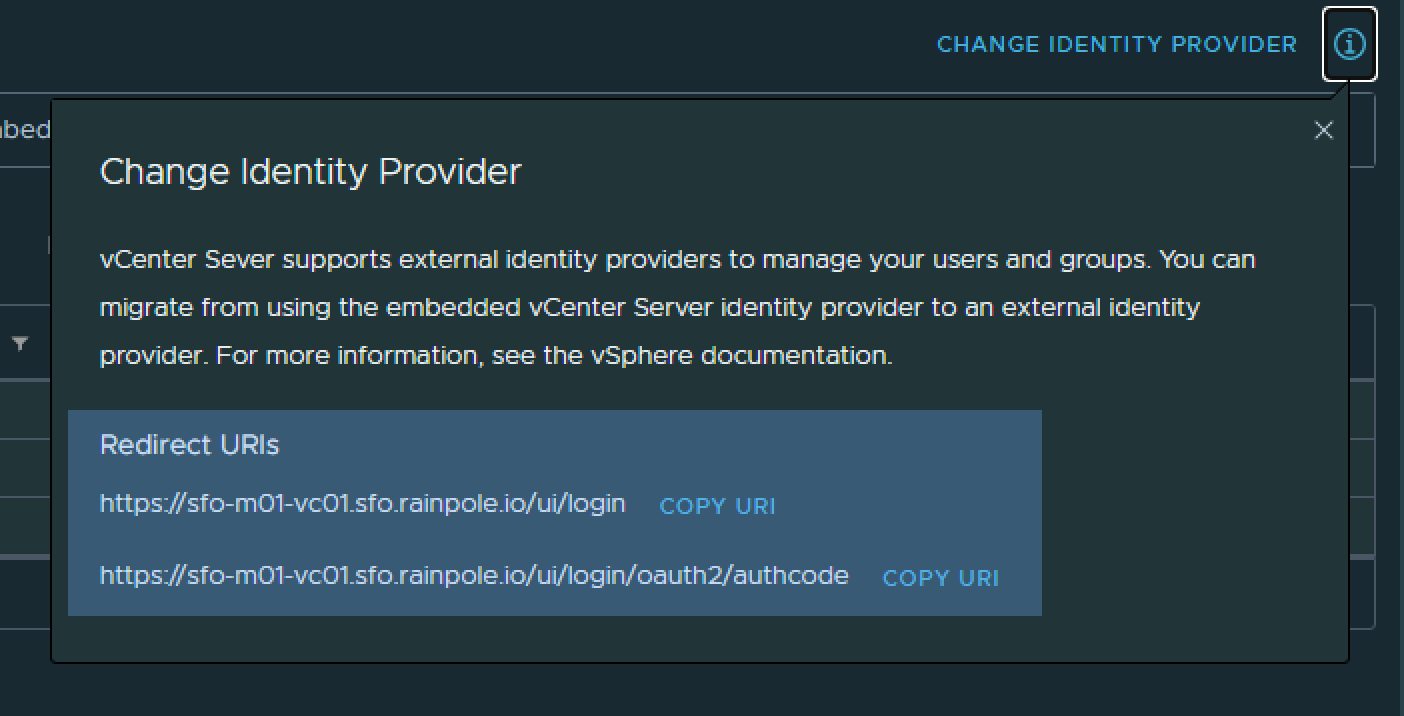
Task: Click the info icon beside Change Identity Provider
Action: click(1349, 44)
